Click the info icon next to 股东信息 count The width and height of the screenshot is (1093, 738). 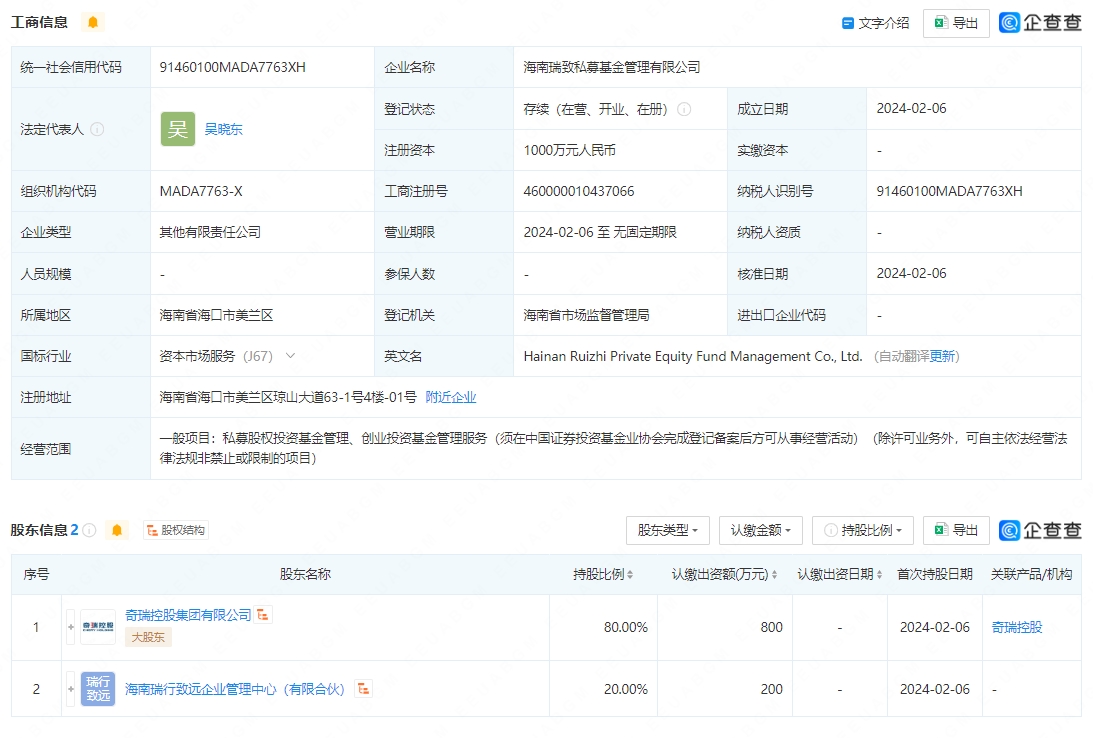click(89, 530)
